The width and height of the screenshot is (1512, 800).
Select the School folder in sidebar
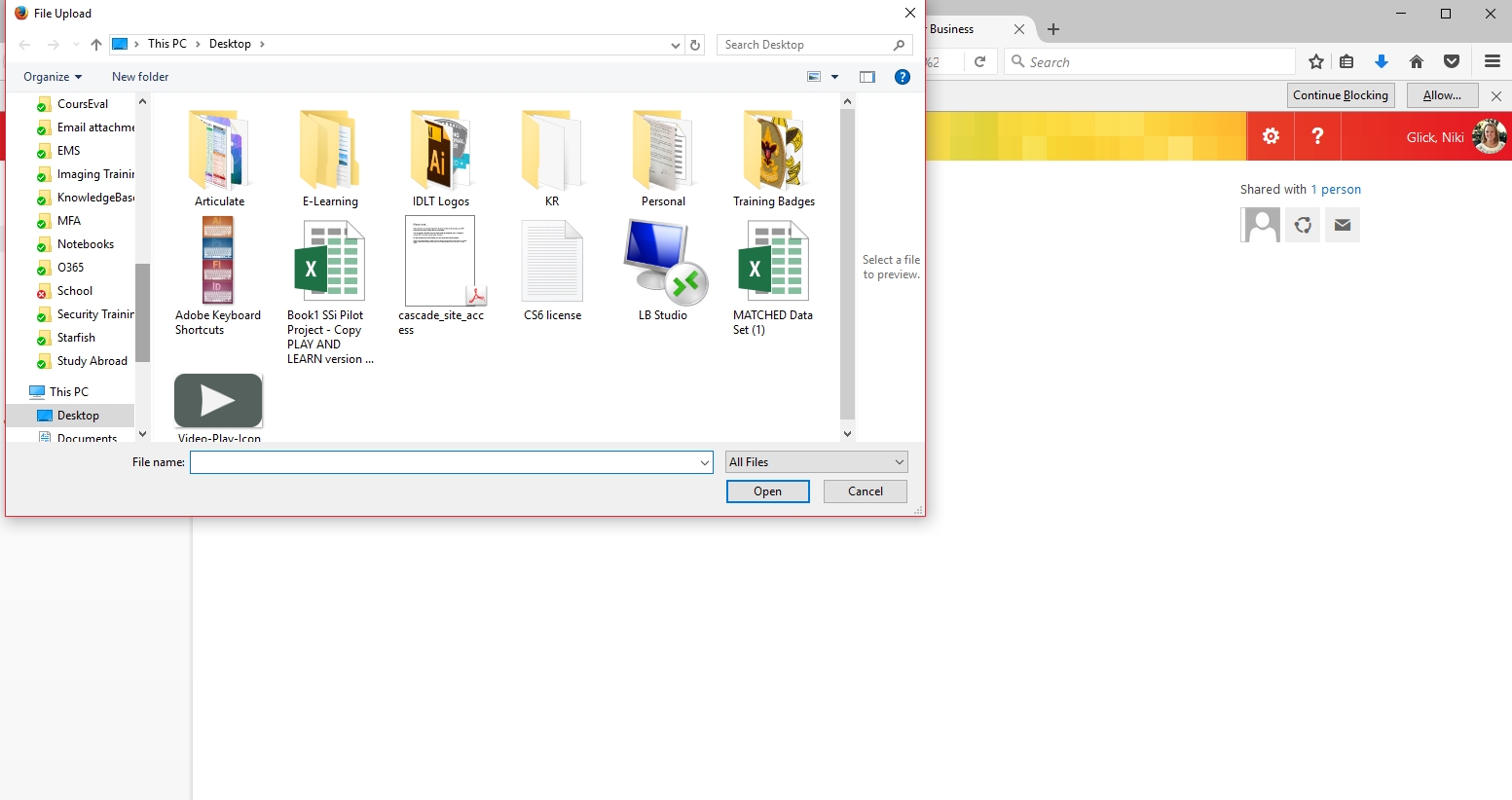pos(75,291)
